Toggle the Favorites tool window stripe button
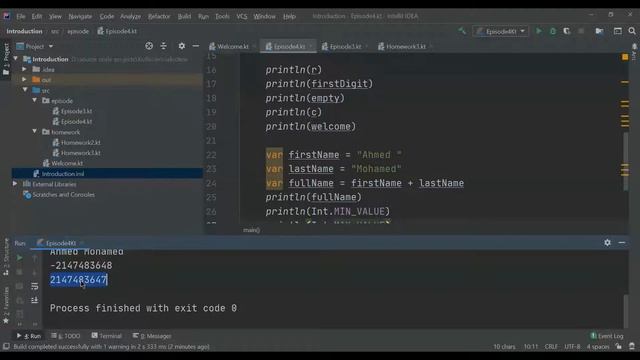The width and height of the screenshot is (640, 360). tap(6, 305)
